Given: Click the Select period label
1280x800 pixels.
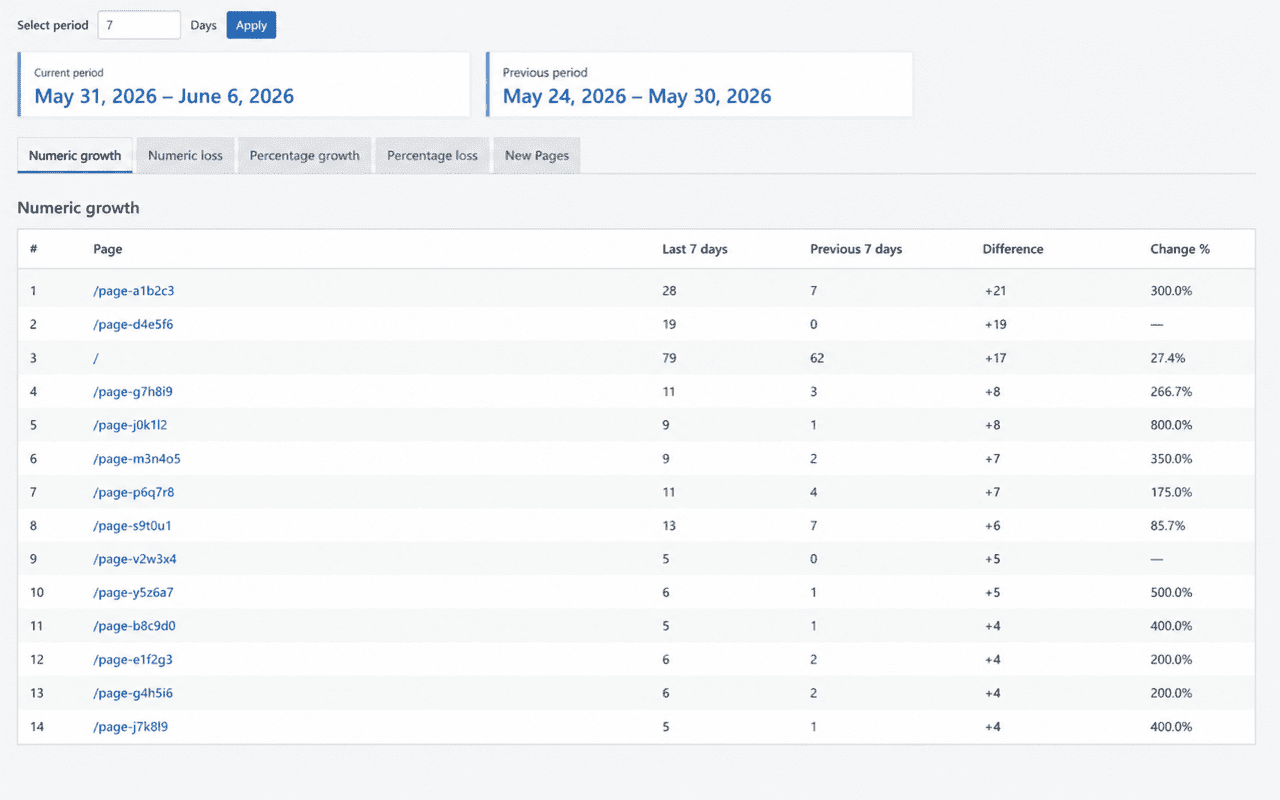Looking at the screenshot, I should tap(53, 25).
